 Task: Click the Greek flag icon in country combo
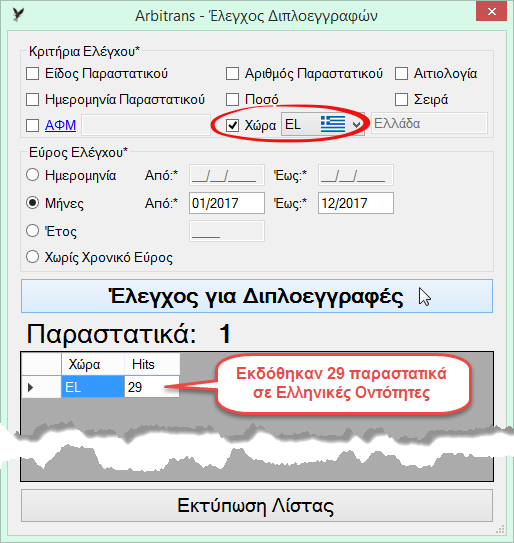pos(333,124)
